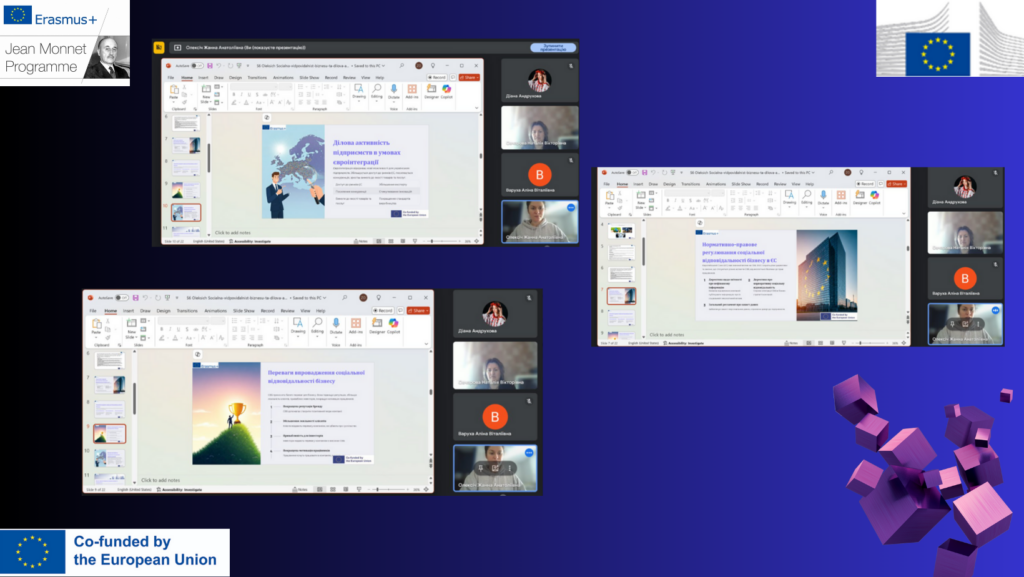The height and width of the screenshot is (577, 1024).
Task: Click the Record button in right PowerPoint window
Action: [x=865, y=184]
